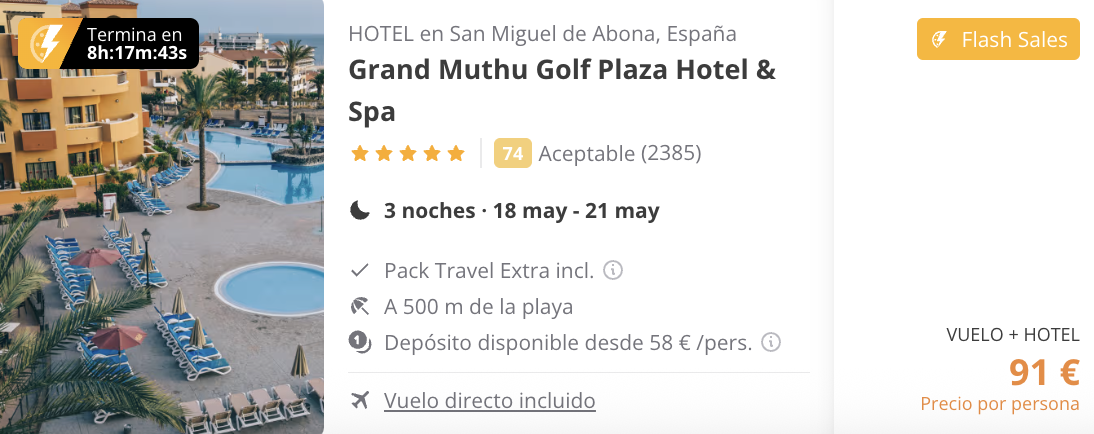The image size is (1094, 434).
Task: Open the Vuelo directo incluido link
Action: point(490,401)
